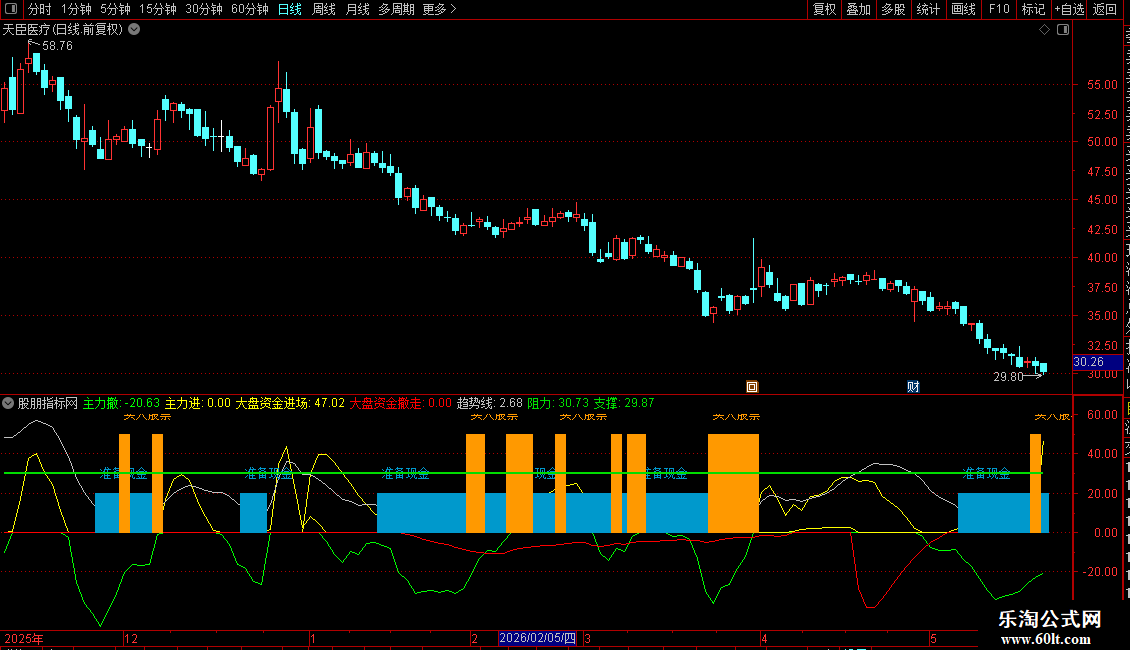Click the current price tag 30.26

tap(1096, 362)
